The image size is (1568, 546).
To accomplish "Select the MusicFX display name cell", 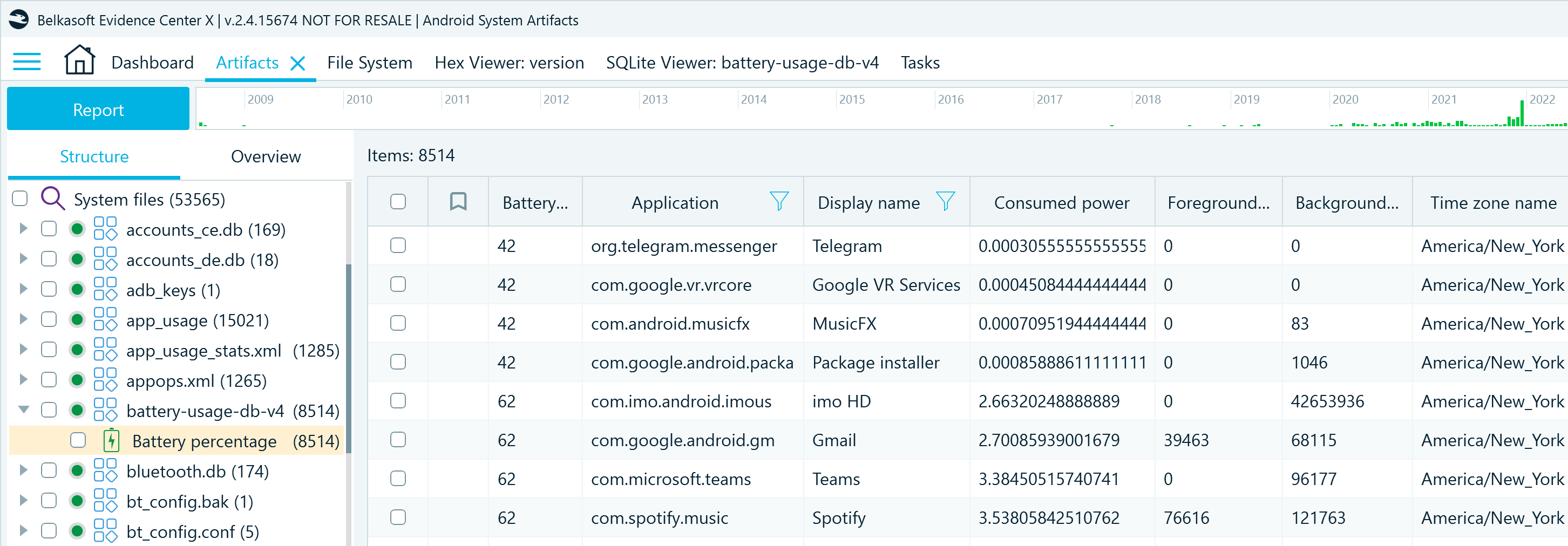I will point(886,323).
